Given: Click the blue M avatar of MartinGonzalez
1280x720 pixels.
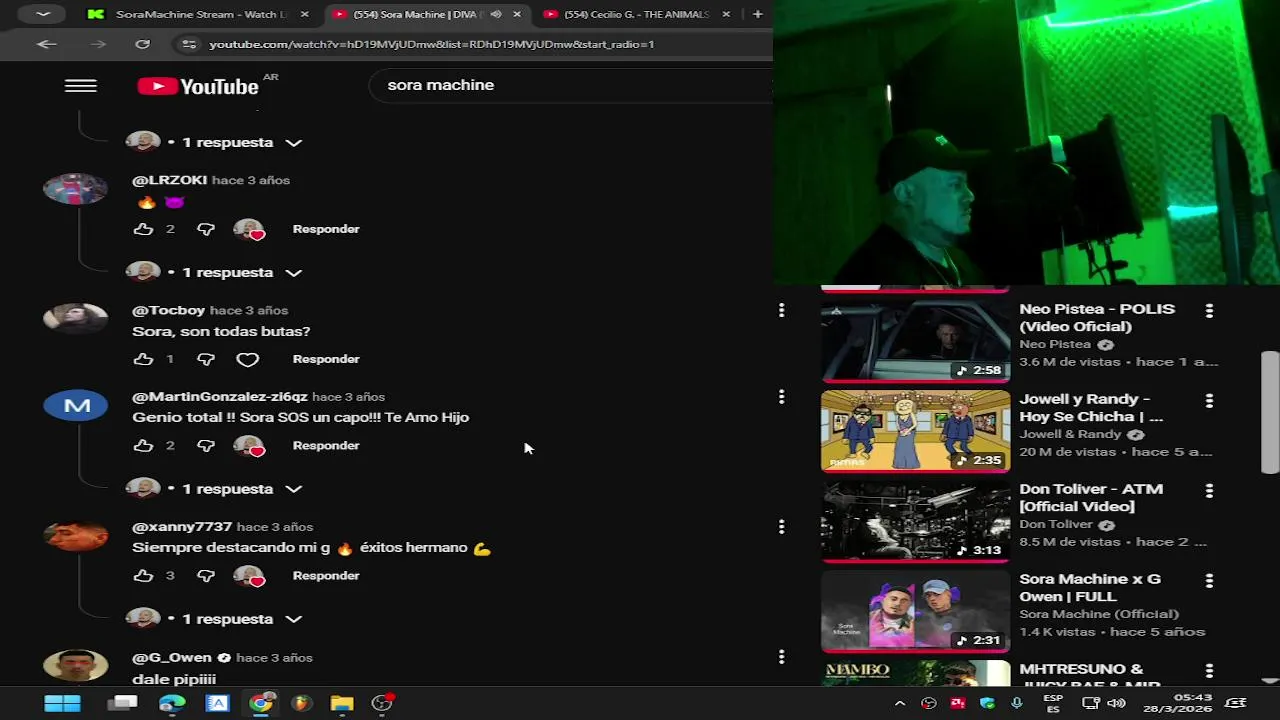Looking at the screenshot, I should (x=76, y=406).
